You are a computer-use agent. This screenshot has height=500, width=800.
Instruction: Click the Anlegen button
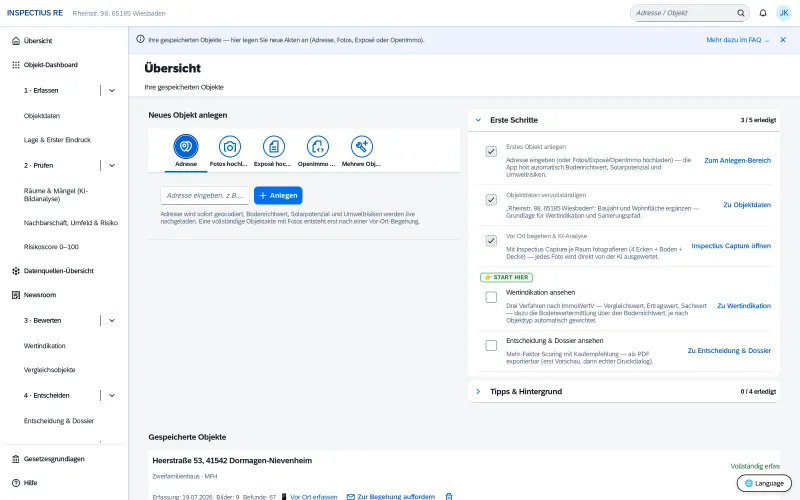(x=278, y=195)
